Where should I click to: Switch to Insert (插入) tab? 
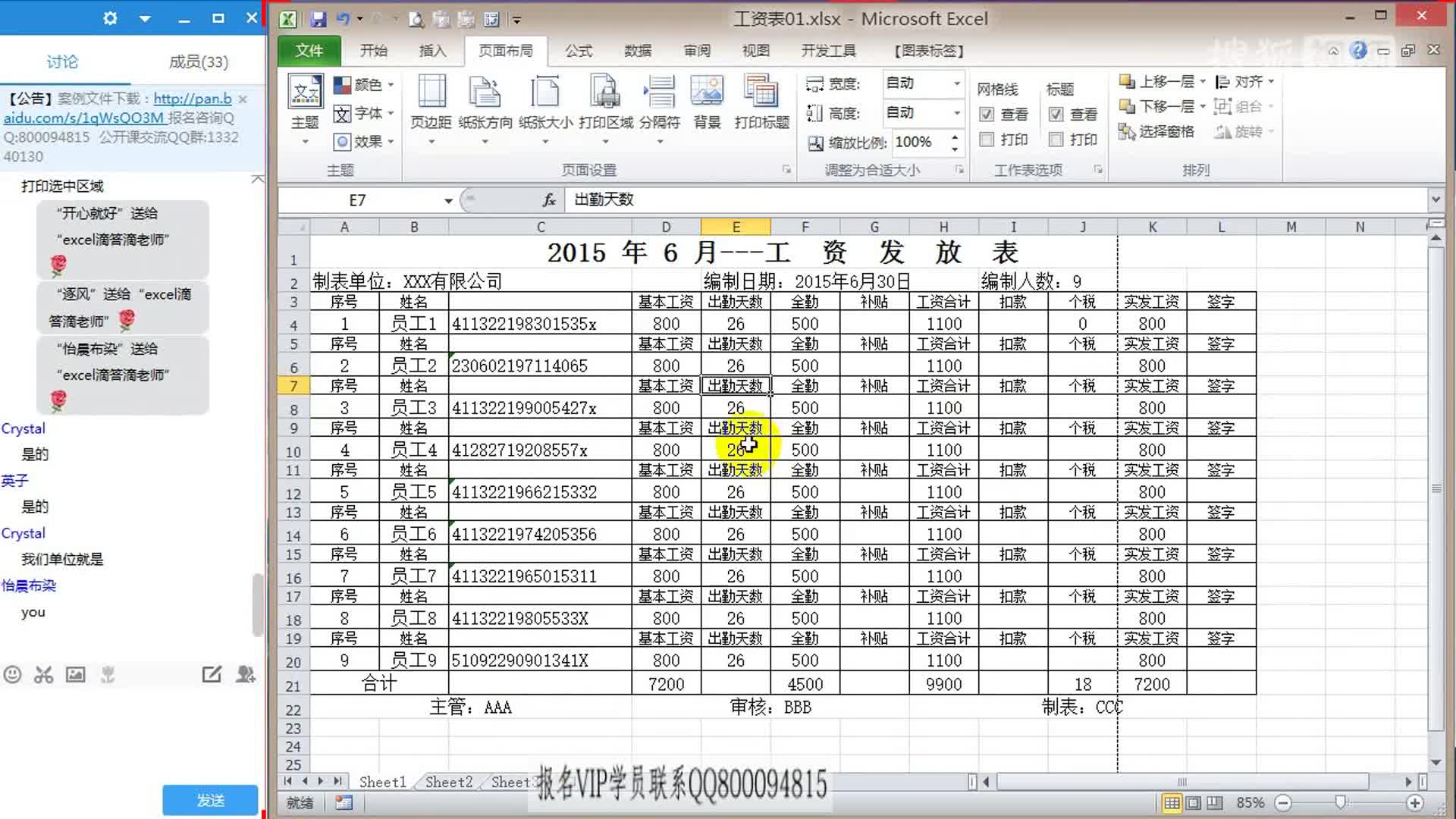pyautogui.click(x=432, y=51)
